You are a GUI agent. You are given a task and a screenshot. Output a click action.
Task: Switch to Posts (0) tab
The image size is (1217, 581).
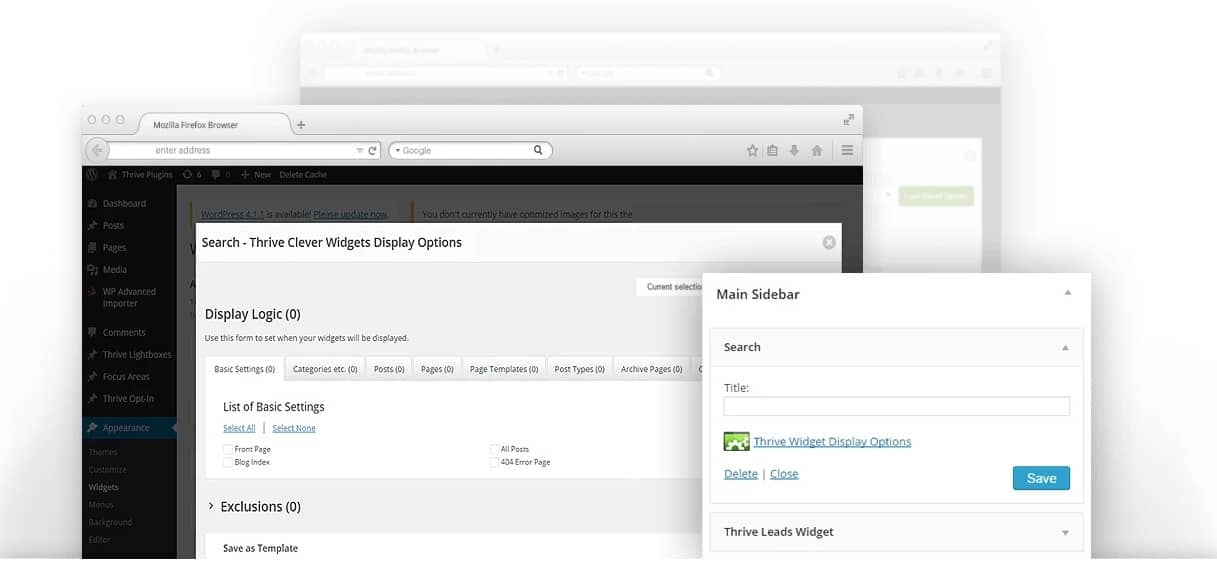[389, 369]
